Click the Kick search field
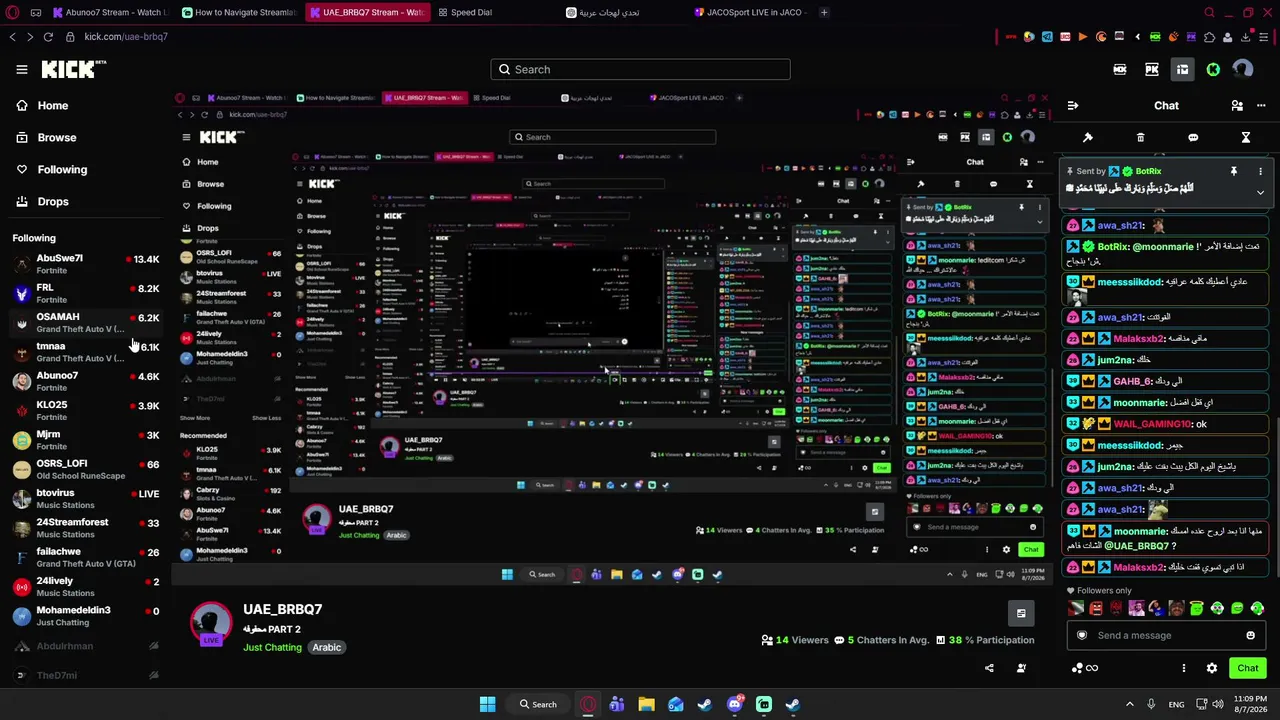1280x720 pixels. (x=640, y=69)
